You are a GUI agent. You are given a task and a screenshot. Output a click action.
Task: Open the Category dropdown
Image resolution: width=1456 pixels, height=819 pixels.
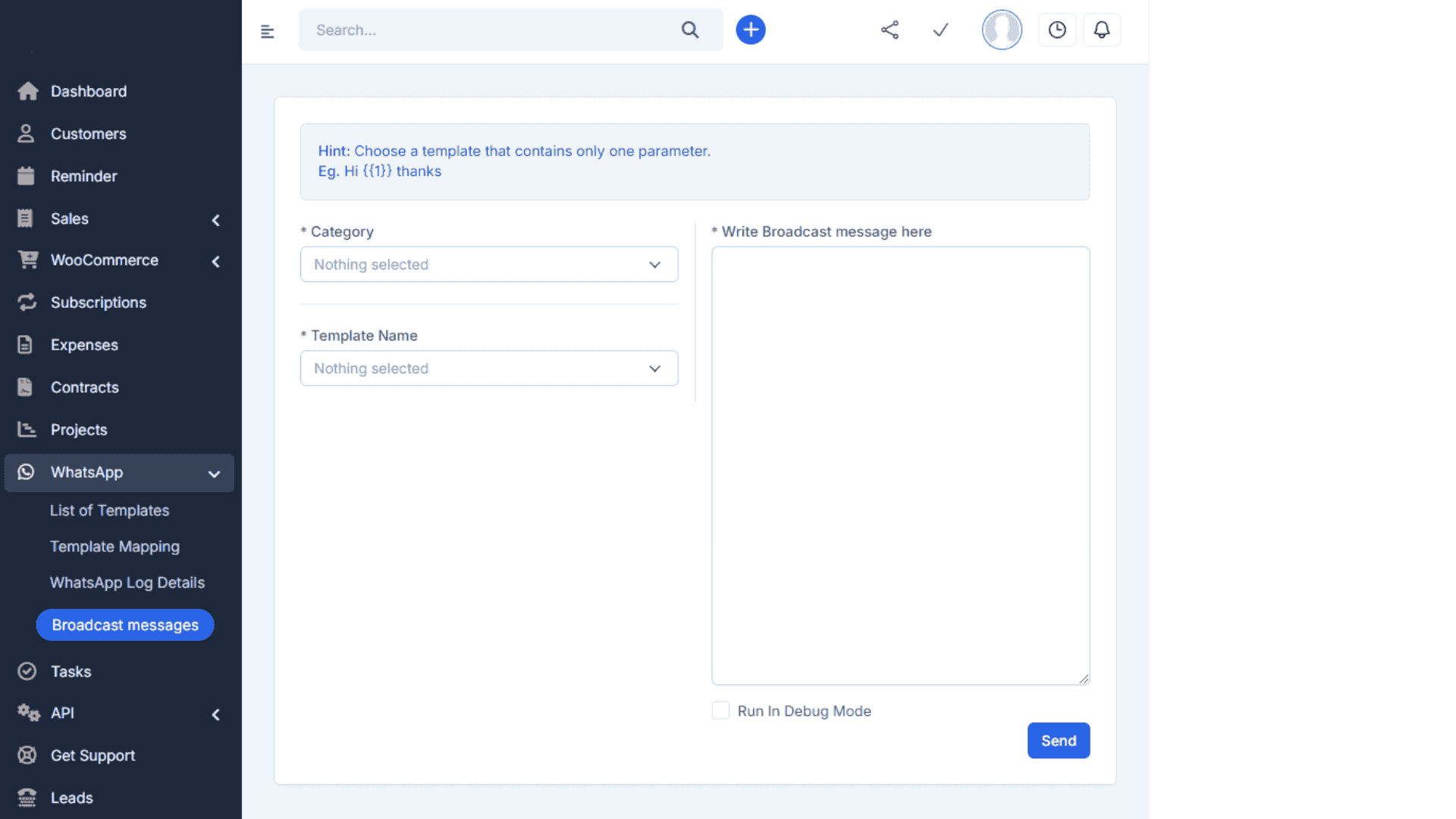[489, 264]
